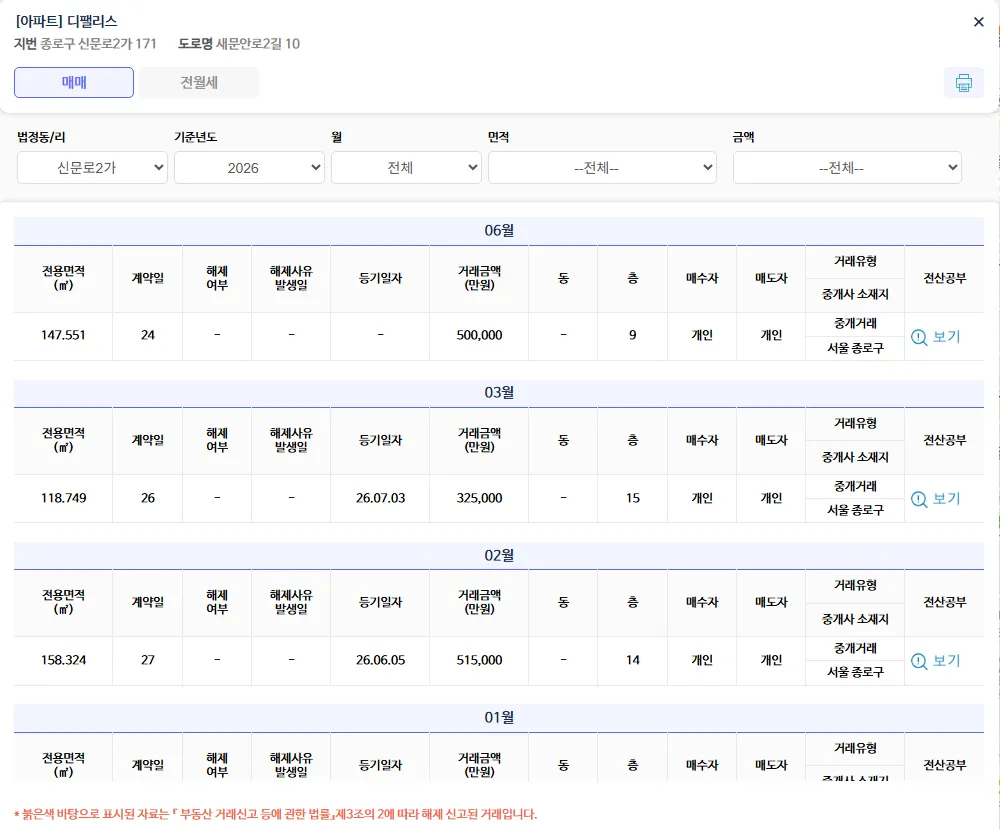Click the lot address 종로구 신문로2가 171
1000x830 pixels.
pyautogui.click(x=98, y=44)
